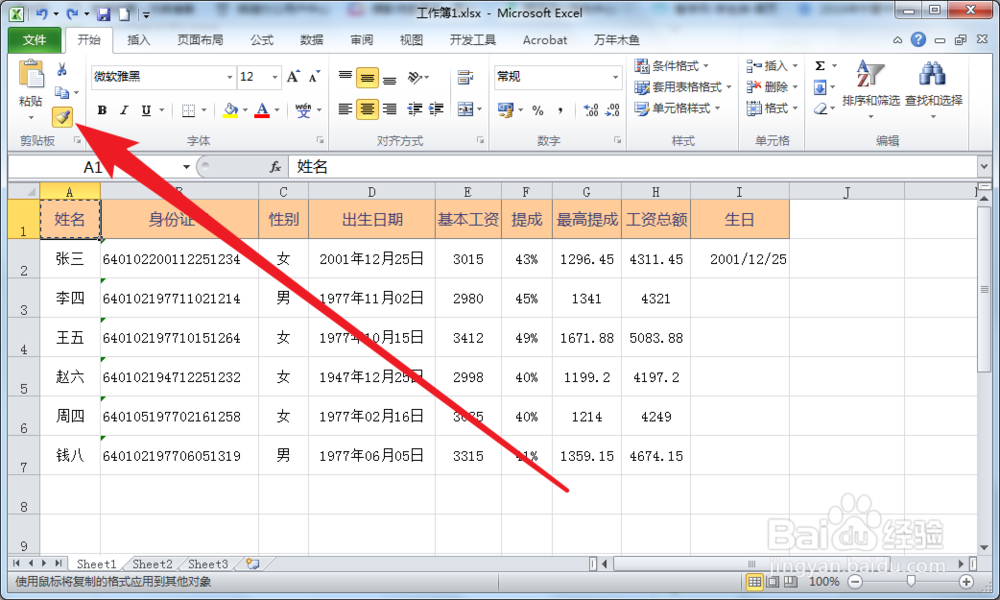The height and width of the screenshot is (600, 1000).
Task: Switch to the 公式 ribbon tab
Action: pyautogui.click(x=261, y=40)
